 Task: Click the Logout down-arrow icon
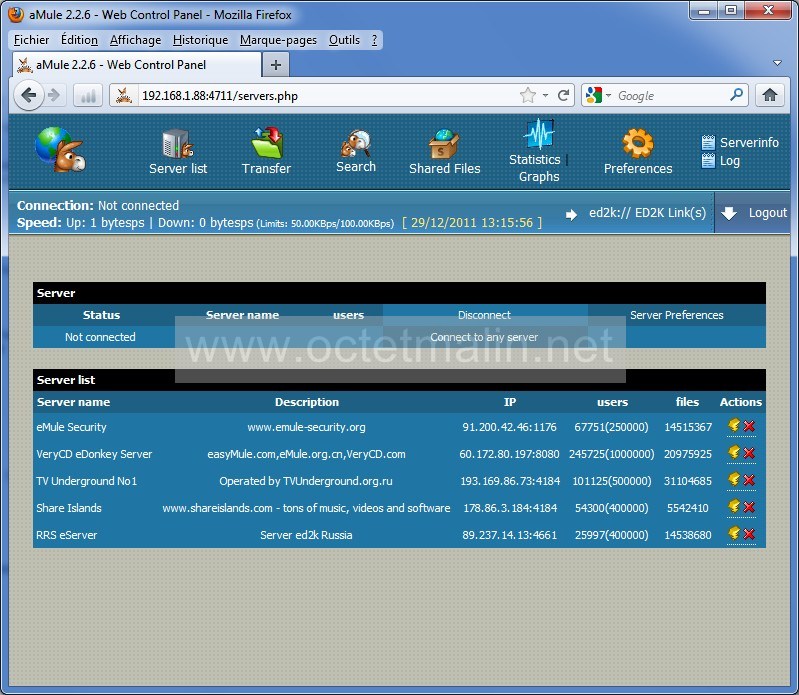click(729, 213)
